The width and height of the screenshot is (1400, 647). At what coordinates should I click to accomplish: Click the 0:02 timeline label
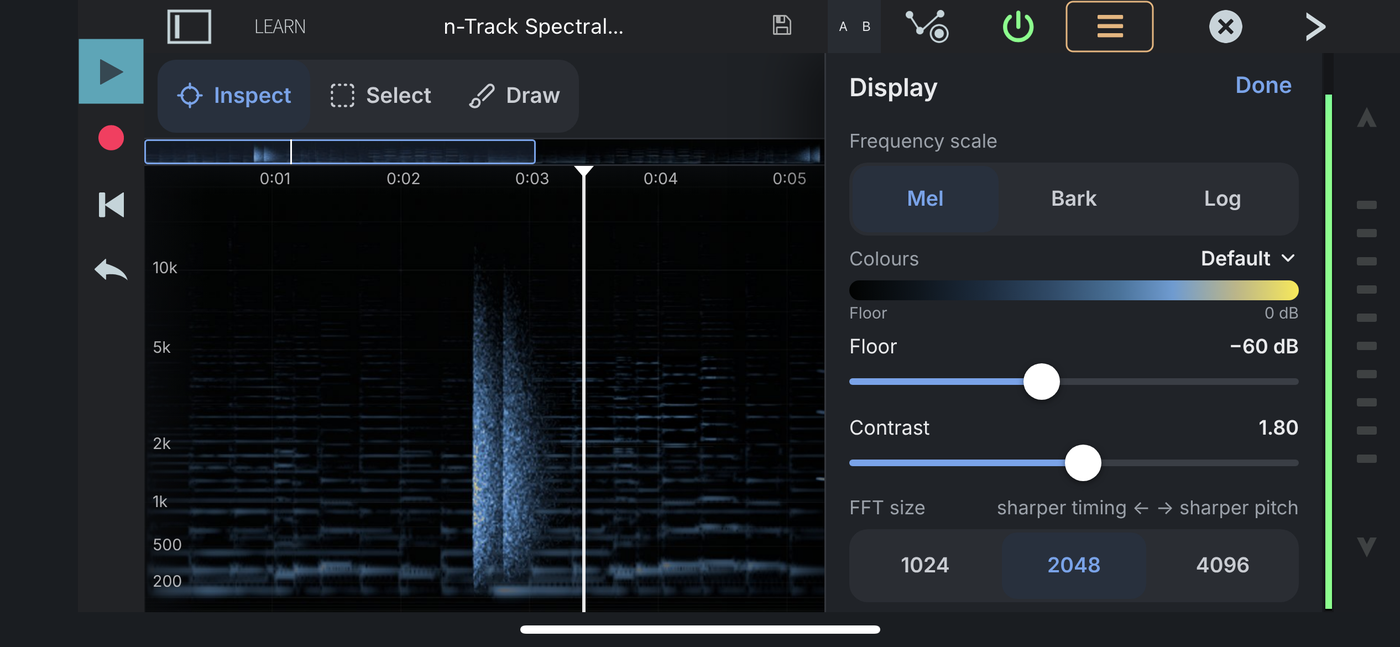pos(403,179)
